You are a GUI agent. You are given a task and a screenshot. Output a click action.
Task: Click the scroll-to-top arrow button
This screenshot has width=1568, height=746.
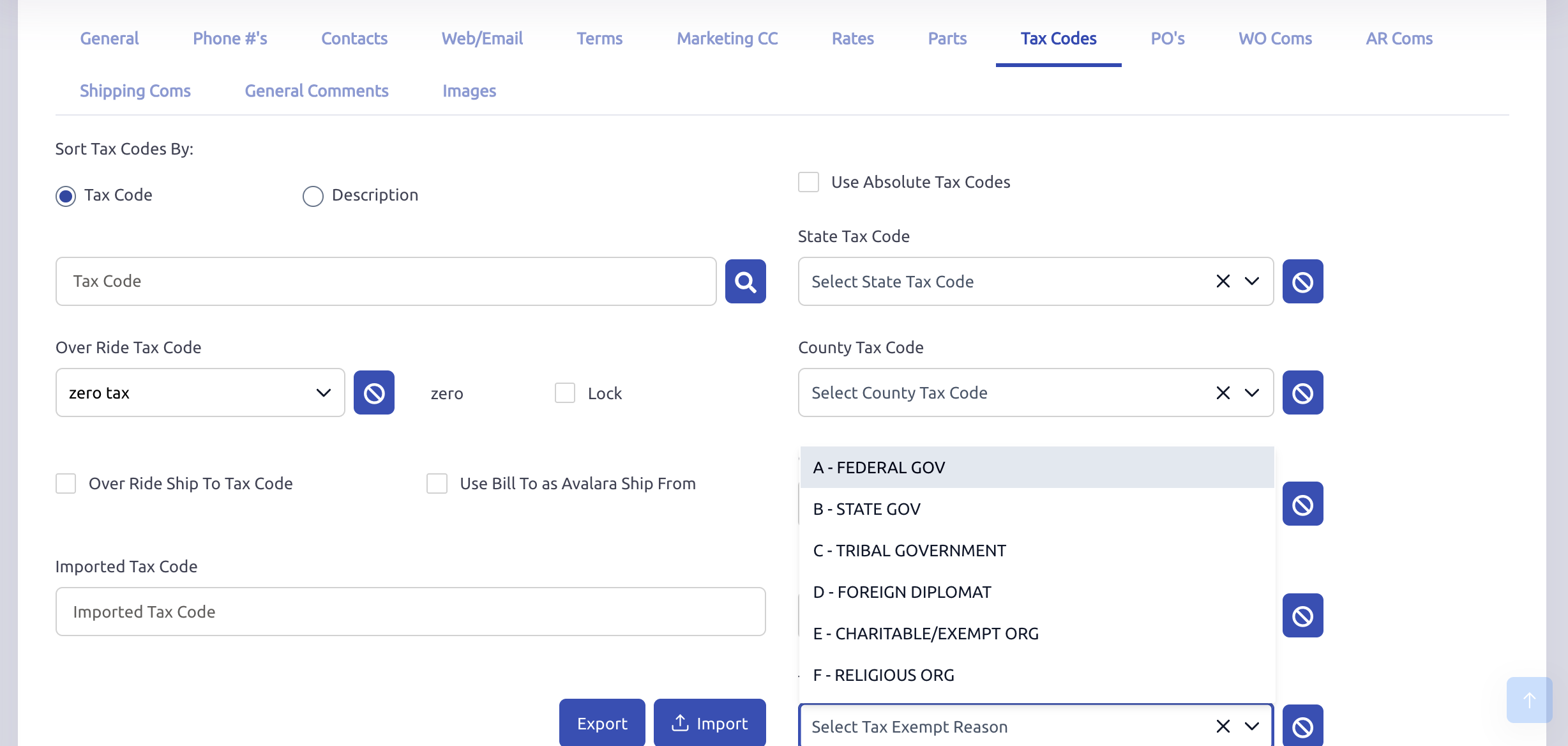point(1529,700)
